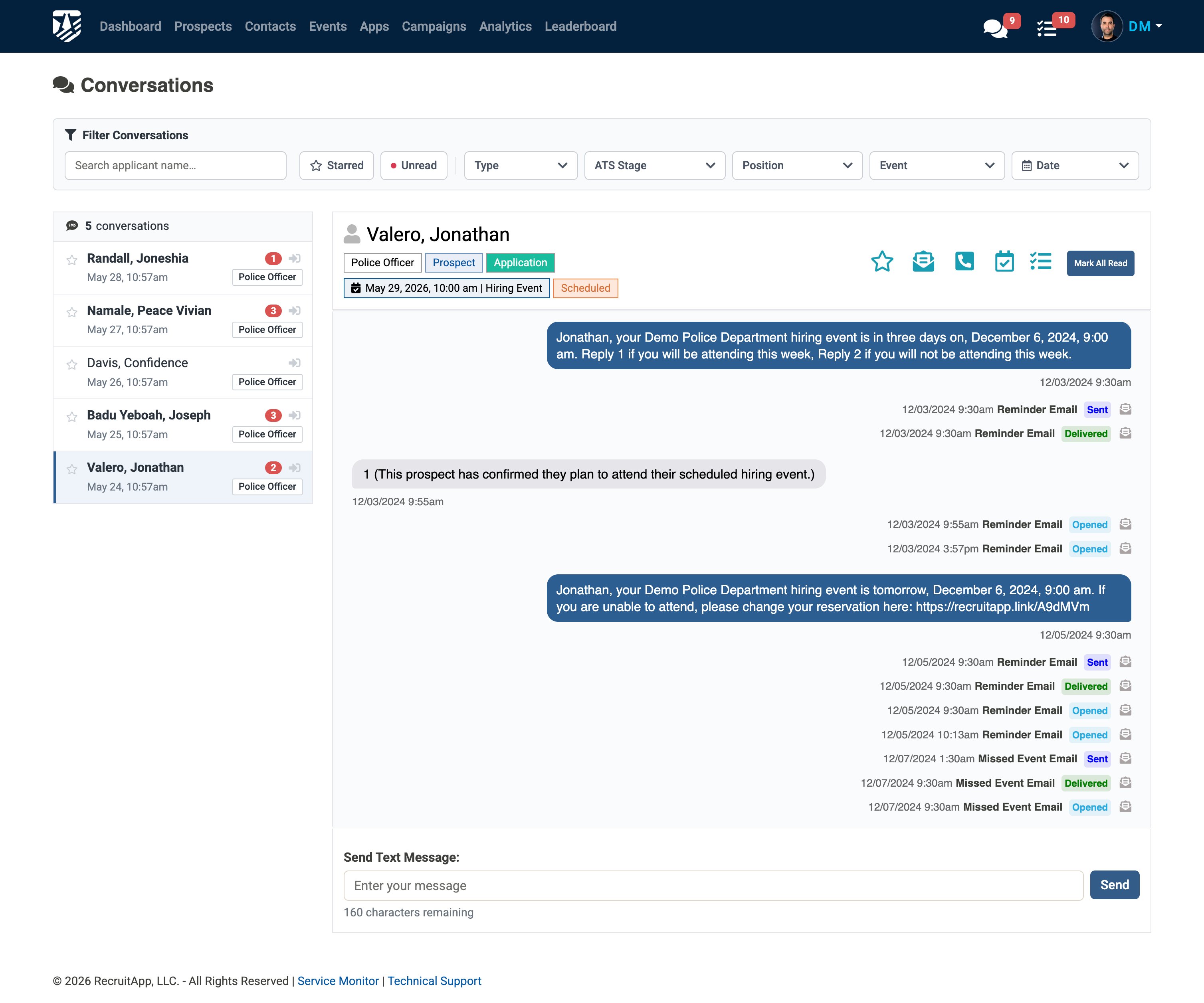Screen dimensions: 1204x1003
Task: Open the Service Monitor link
Action: pos(338,981)
